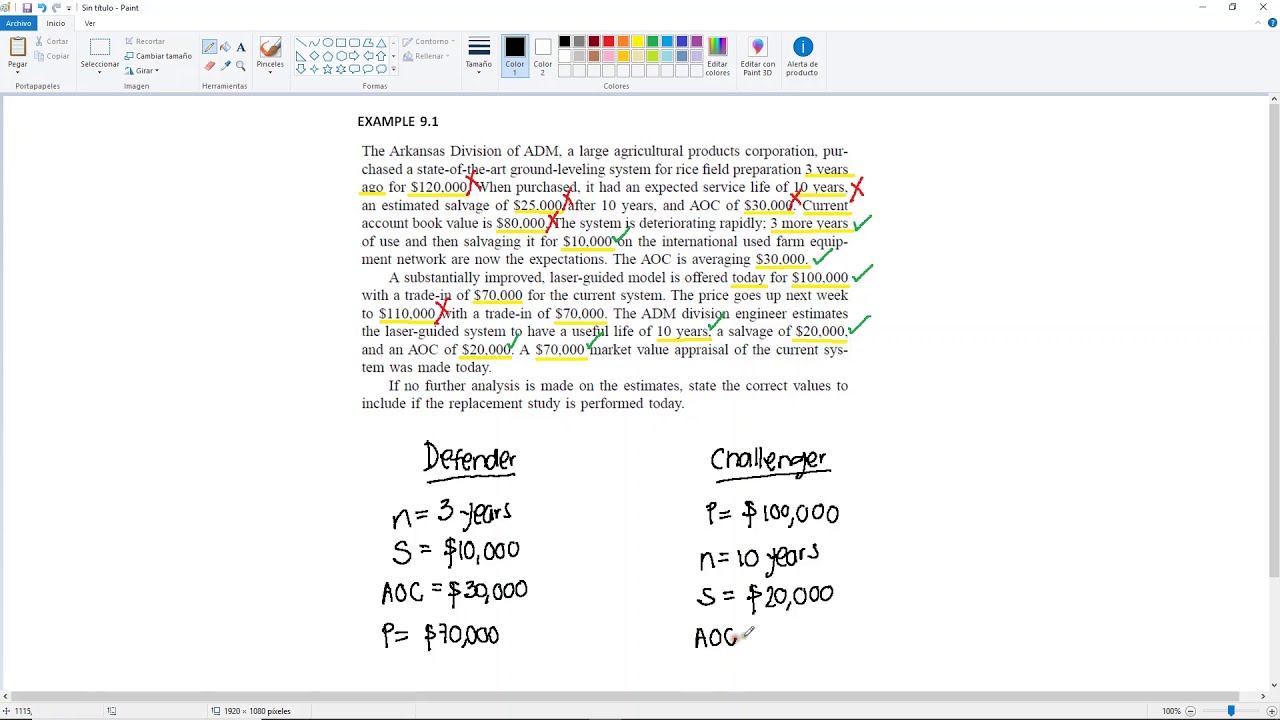The image size is (1280, 720).
Task: Click the scroll down arrow of vertical scrollbar
Action: pos(1274,684)
